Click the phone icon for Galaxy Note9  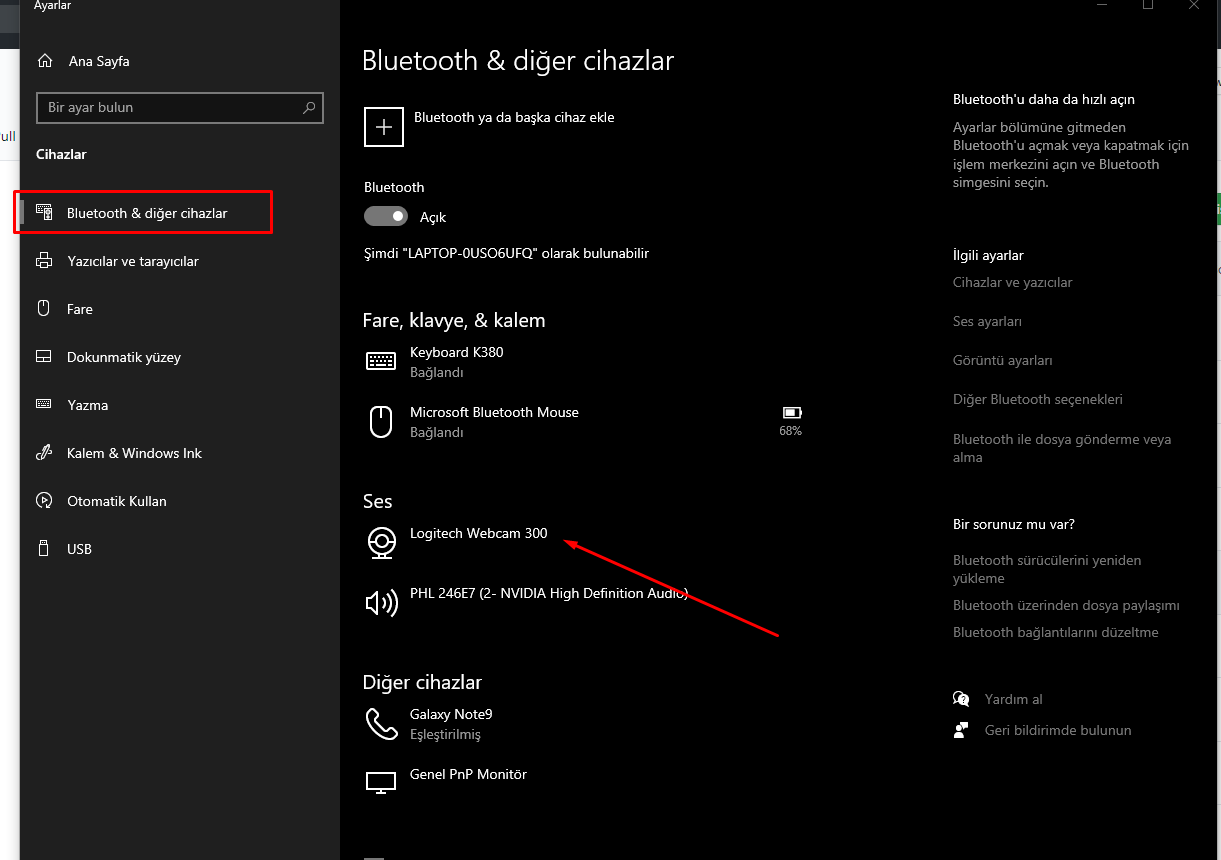pyautogui.click(x=381, y=724)
